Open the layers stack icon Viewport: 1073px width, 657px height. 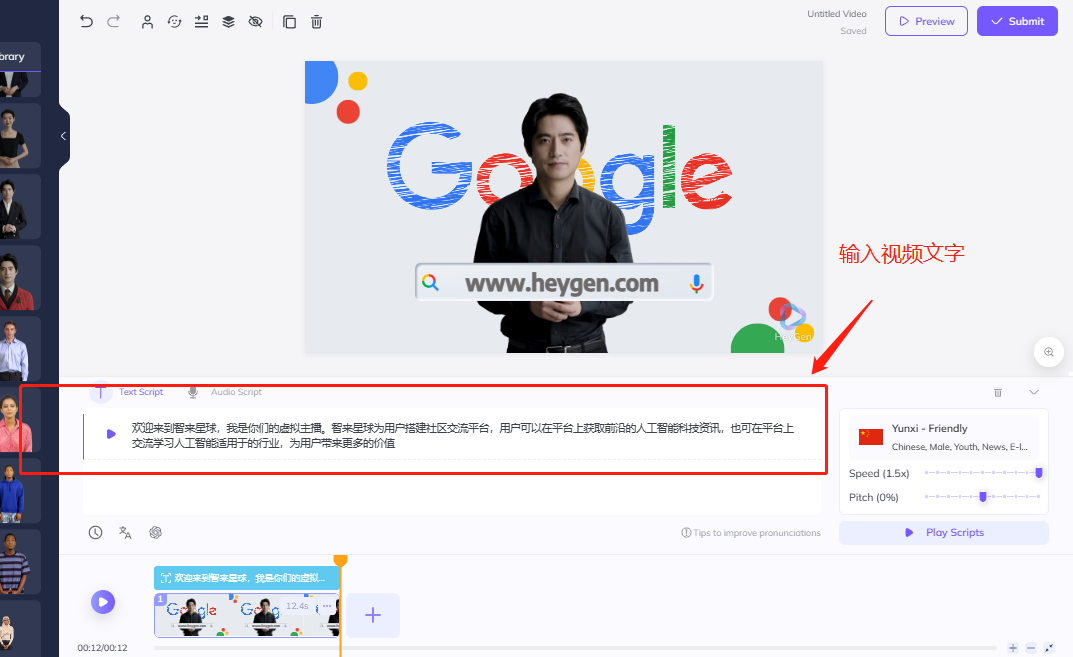click(x=228, y=21)
